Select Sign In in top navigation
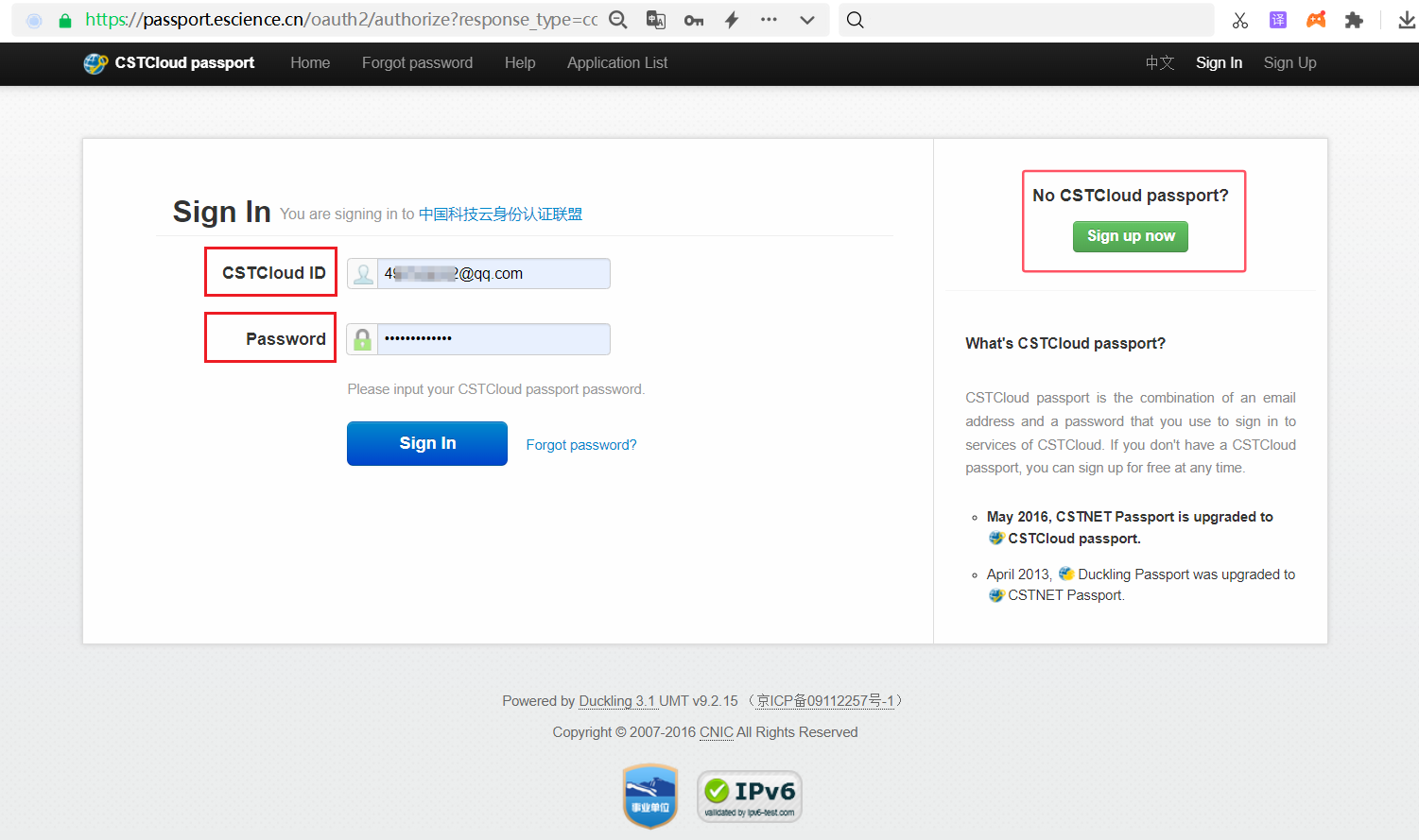1419x840 pixels. [1219, 62]
